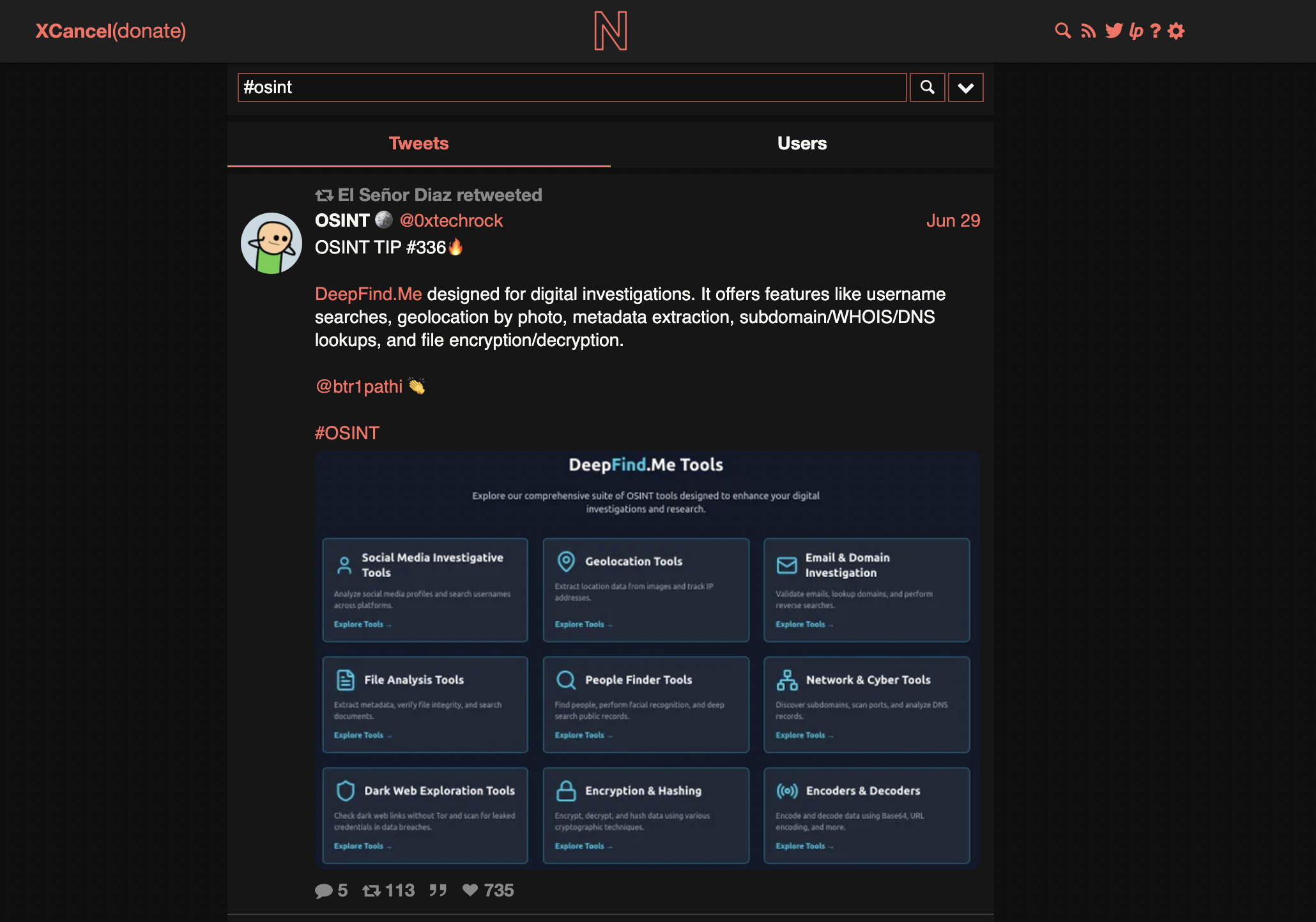
Task: Click the retweet count icon
Action: coord(372,891)
